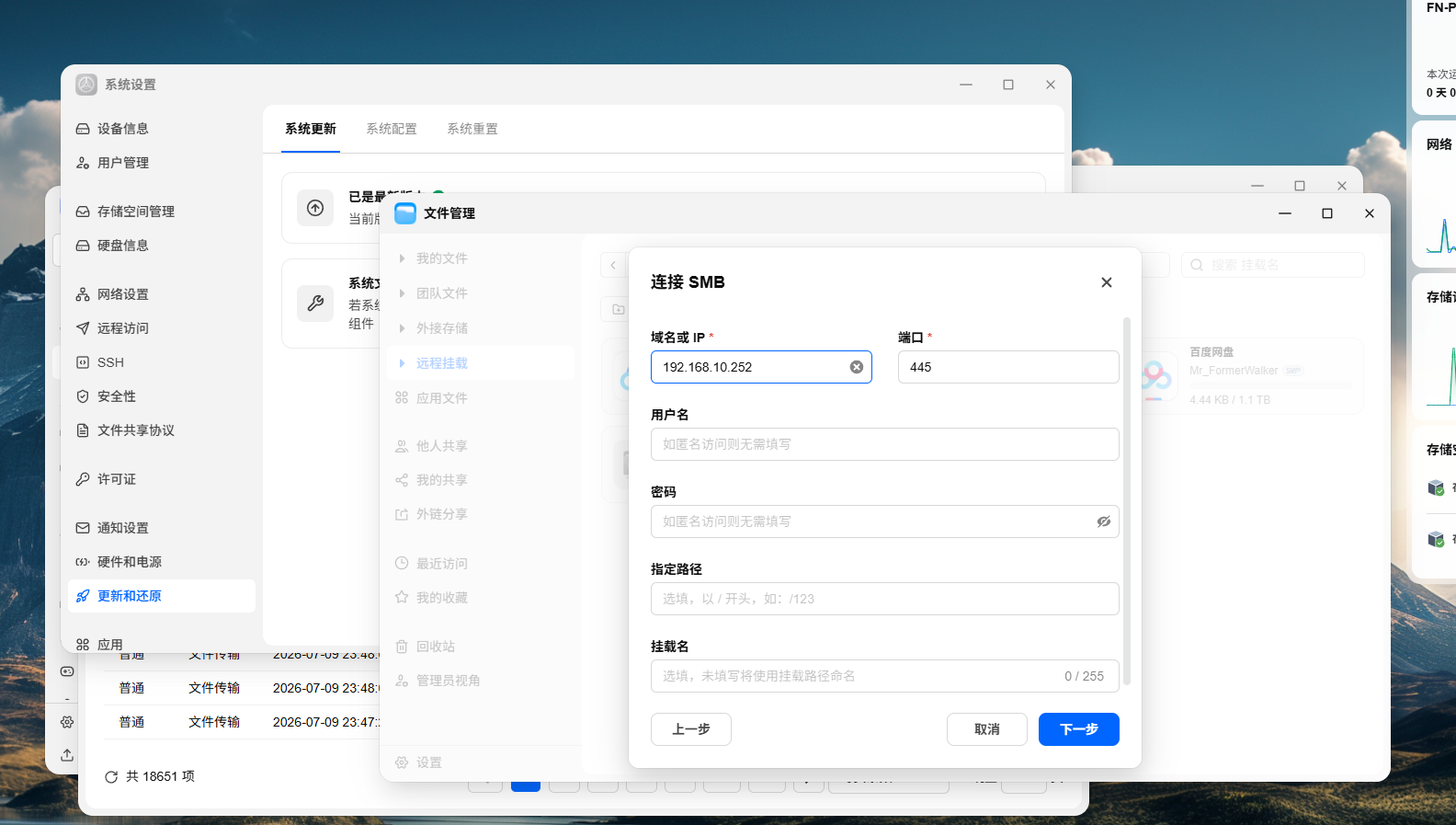Click the 下一步 button
This screenshot has width=1456, height=825.
point(1078,729)
